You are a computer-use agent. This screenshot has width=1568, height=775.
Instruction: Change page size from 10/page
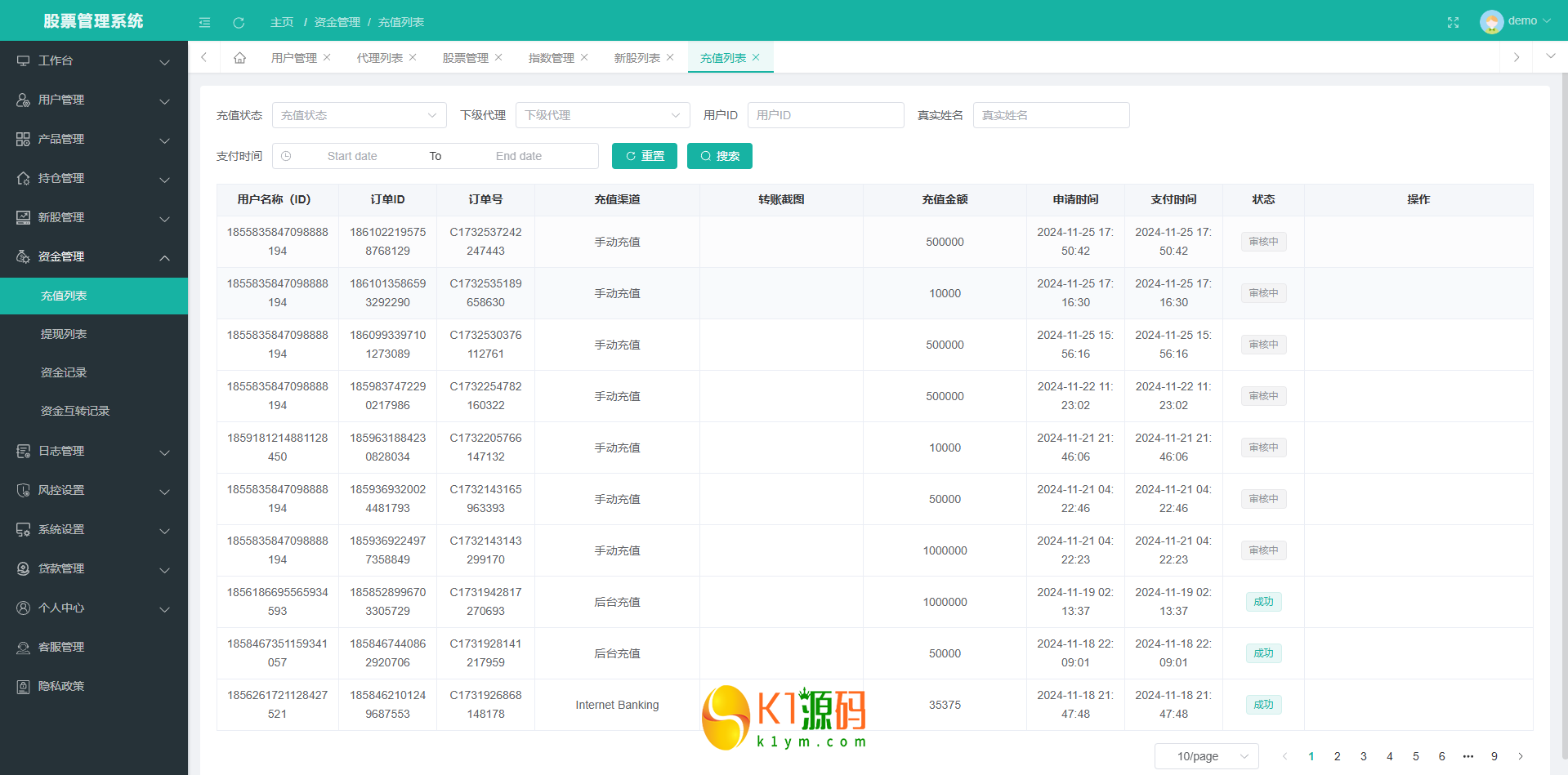[1206, 756]
